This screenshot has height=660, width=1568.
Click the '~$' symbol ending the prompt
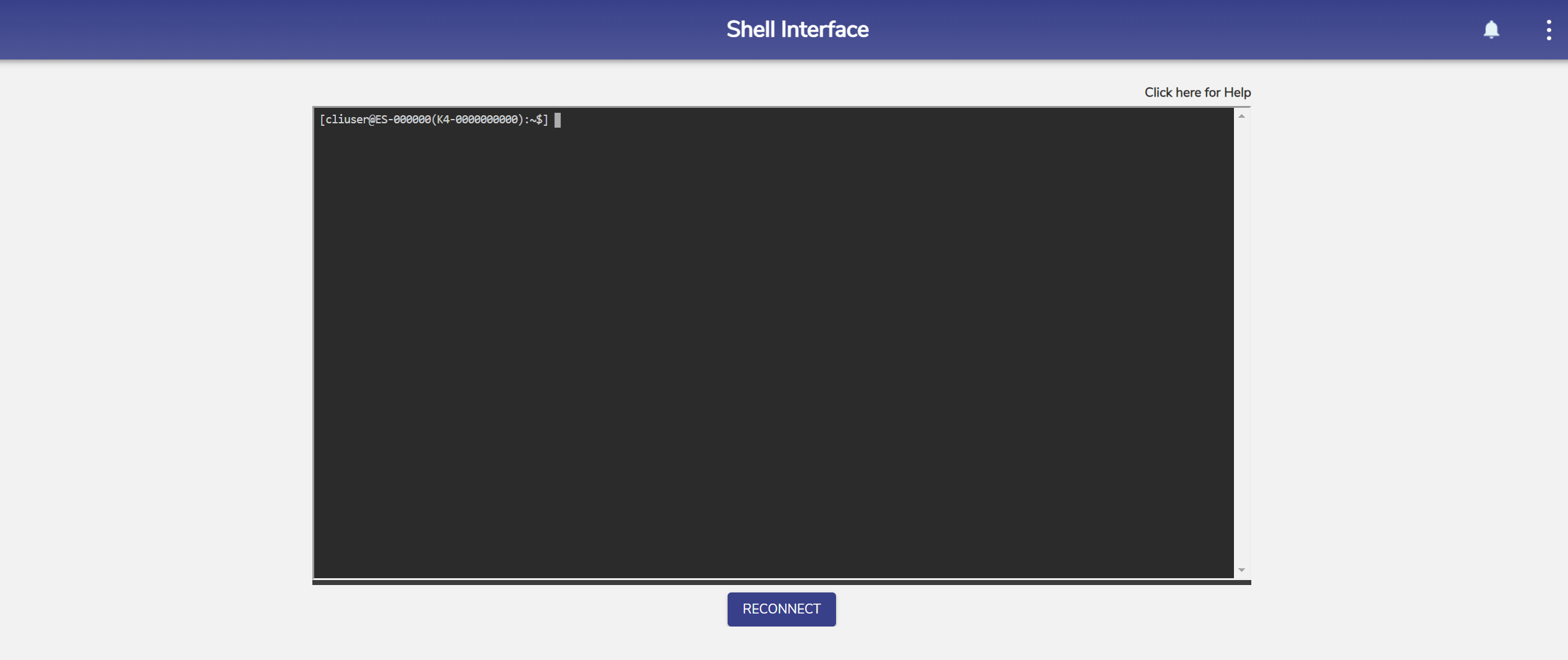tap(535, 120)
